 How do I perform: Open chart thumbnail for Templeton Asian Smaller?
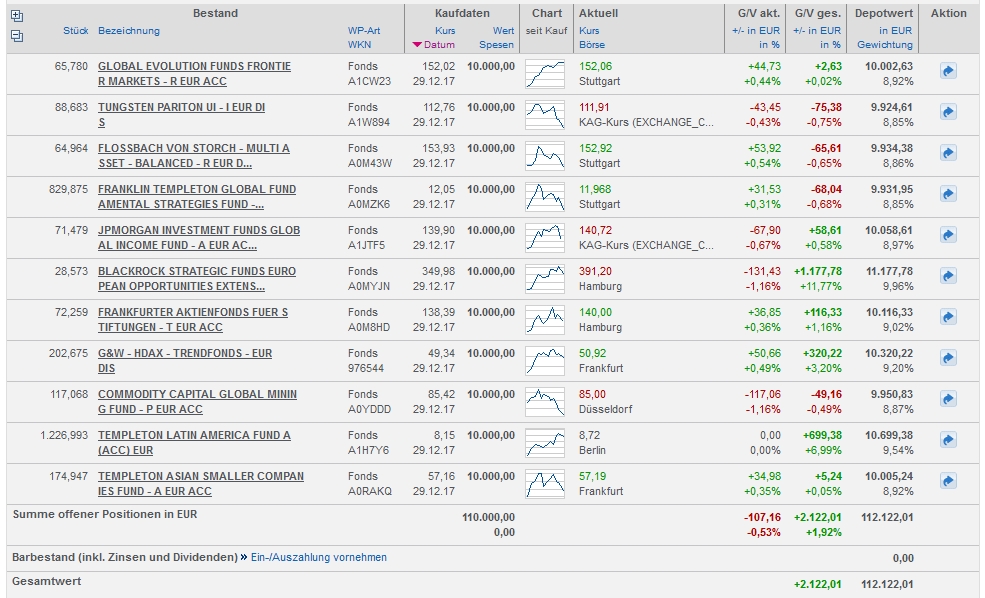(545, 484)
